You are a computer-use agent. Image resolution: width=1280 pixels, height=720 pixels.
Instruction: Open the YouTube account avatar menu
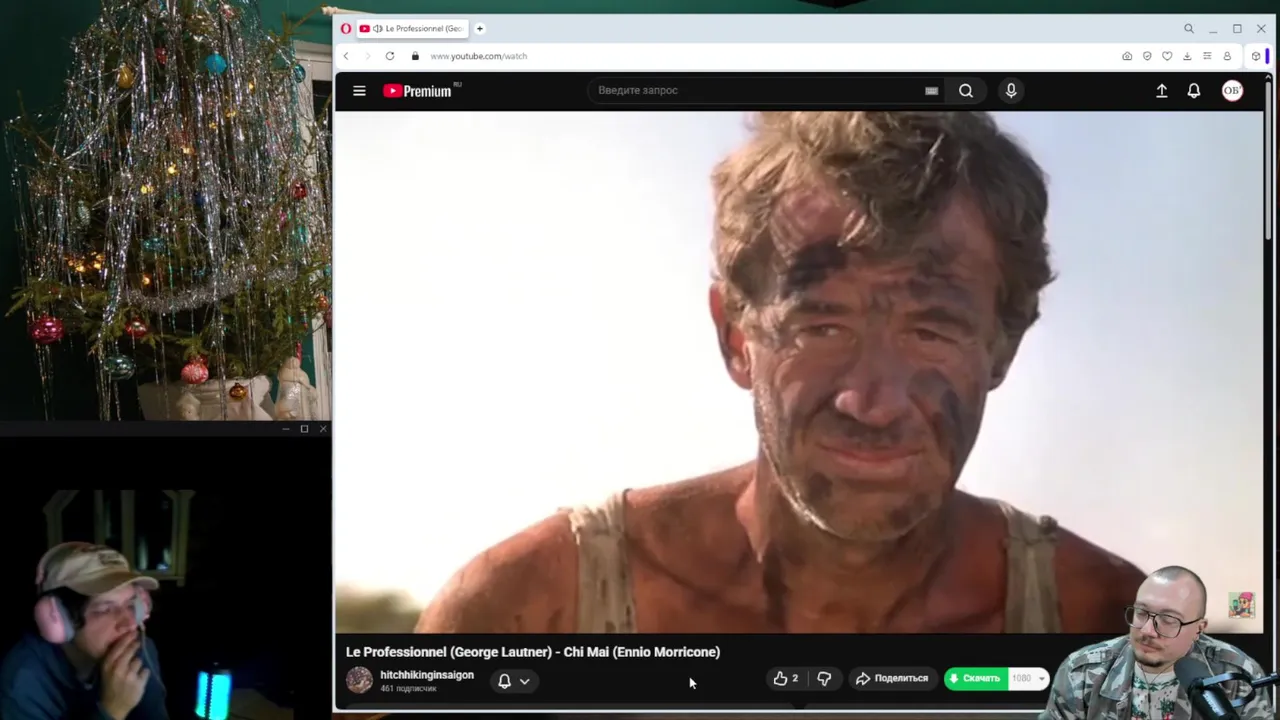[x=1232, y=91]
